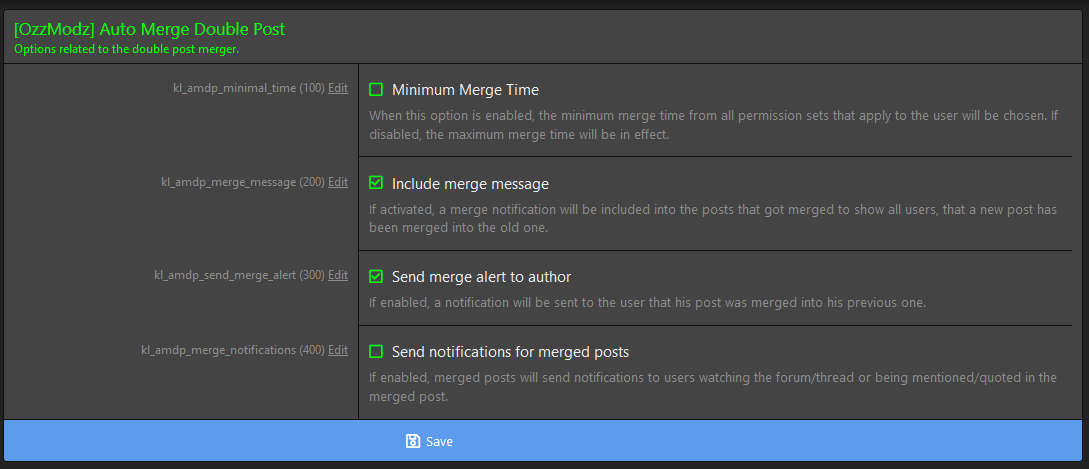Image resolution: width=1089 pixels, height=469 pixels.
Task: Click the "[OzzModz] Auto Merge Double Post" heading
Action: tap(149, 29)
